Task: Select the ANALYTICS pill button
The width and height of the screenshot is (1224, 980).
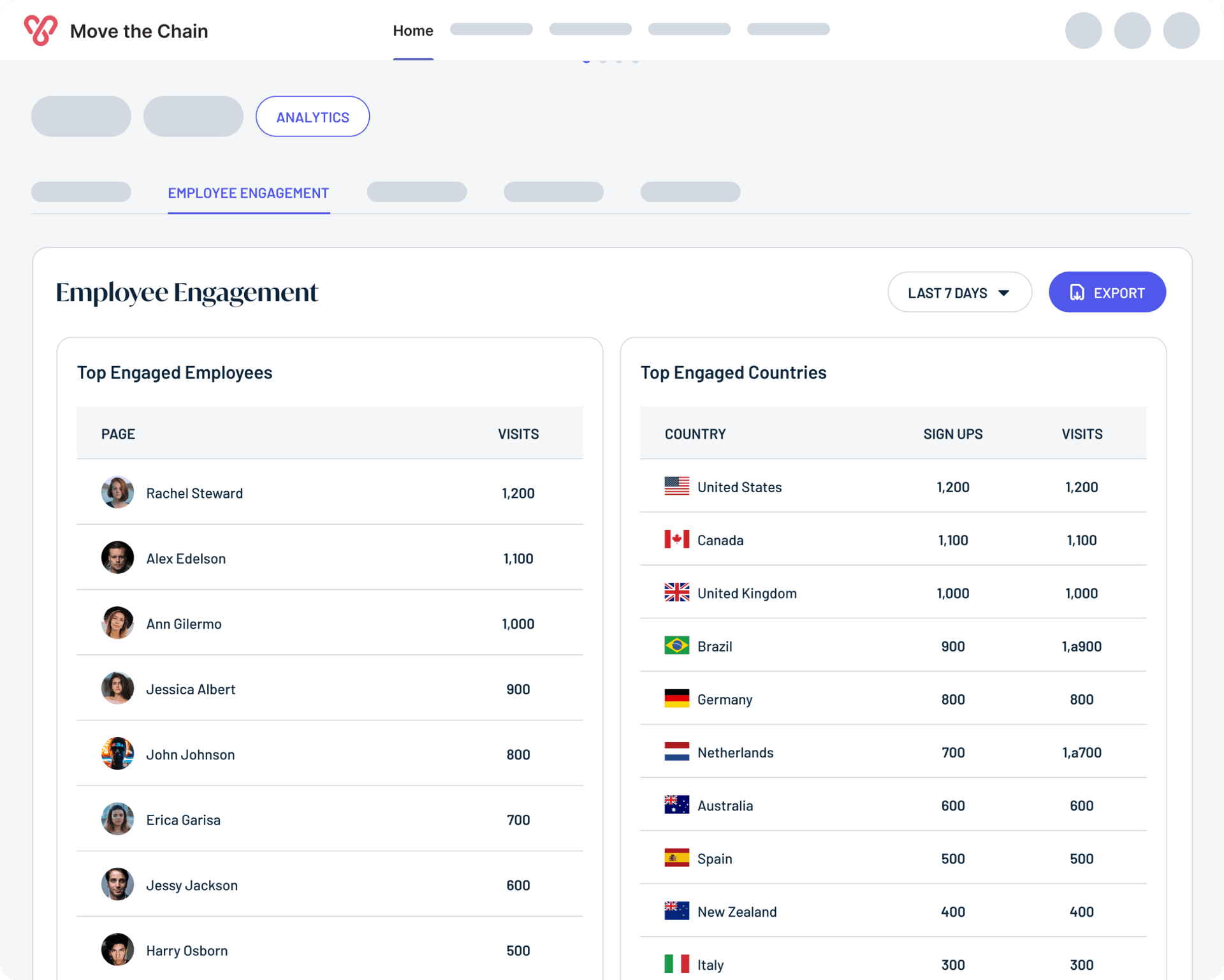Action: pos(312,117)
